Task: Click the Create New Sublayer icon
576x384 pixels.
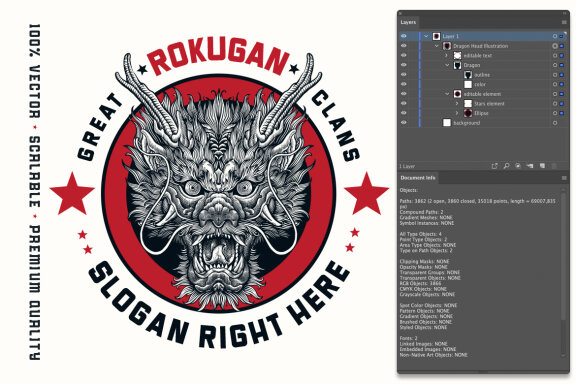Action: tap(529, 166)
